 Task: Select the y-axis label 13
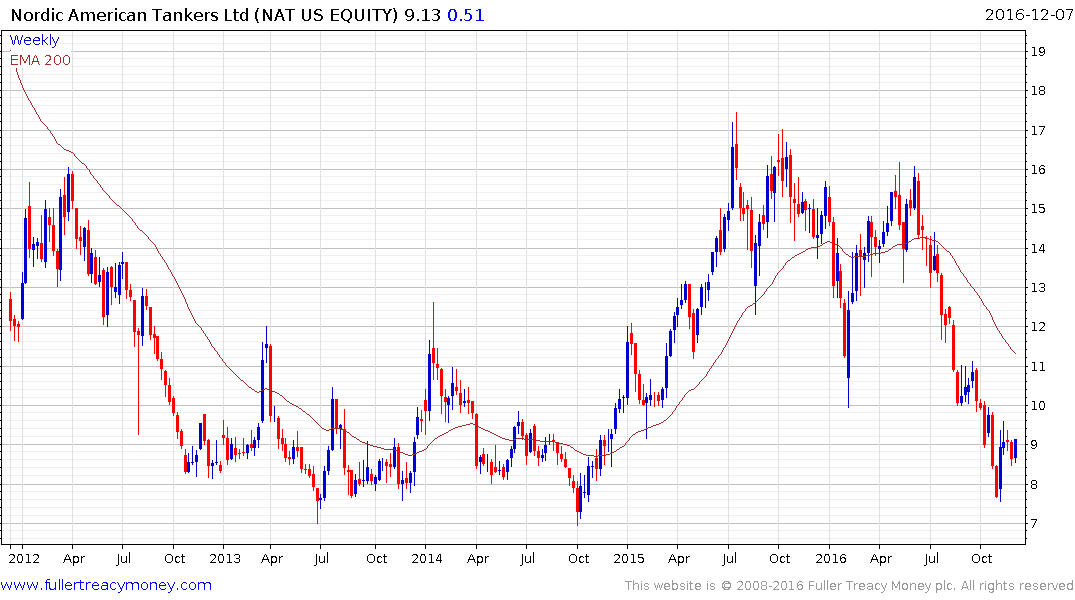(x=1037, y=287)
